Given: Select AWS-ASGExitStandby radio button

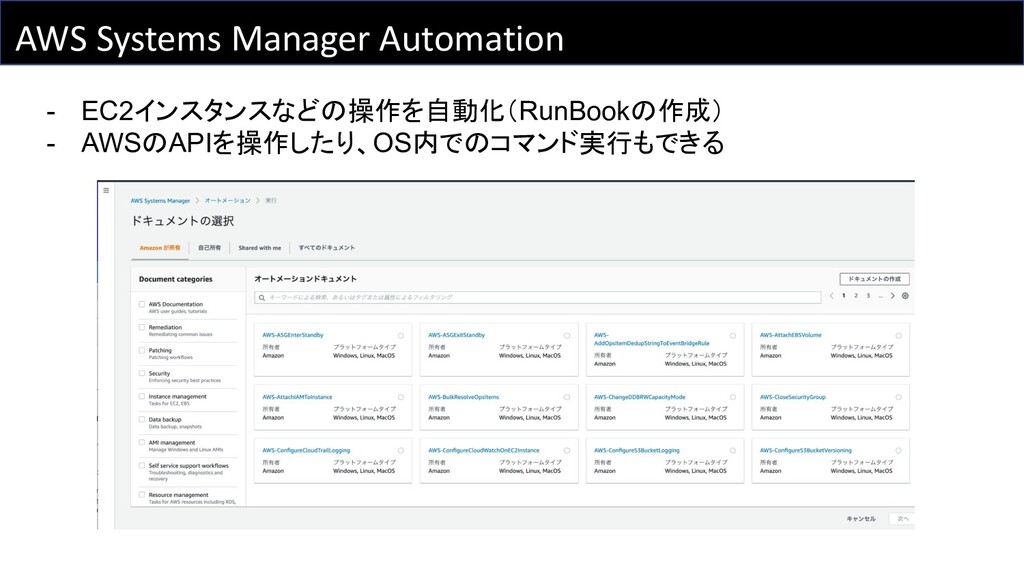Looking at the screenshot, I should pos(567,336).
